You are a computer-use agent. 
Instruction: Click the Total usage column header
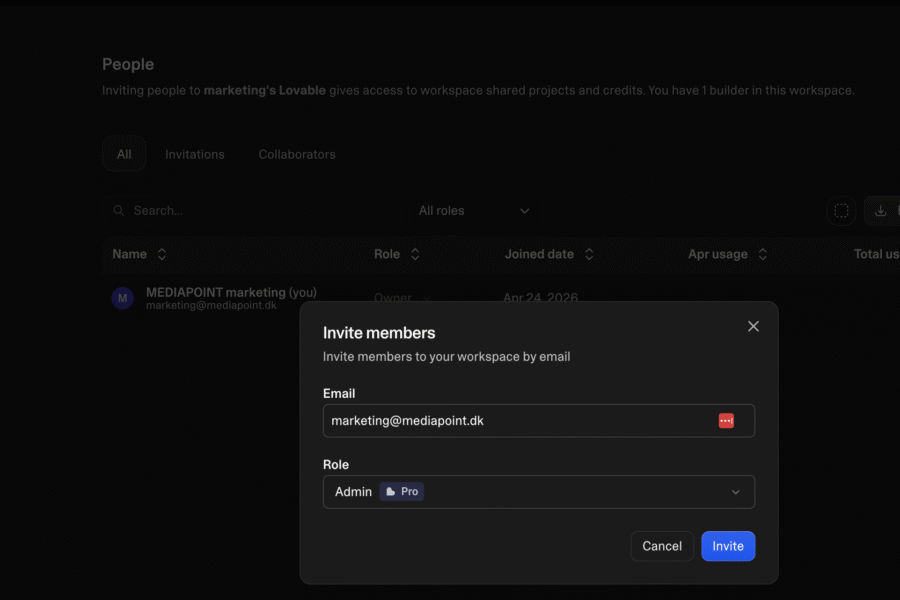[x=876, y=254]
